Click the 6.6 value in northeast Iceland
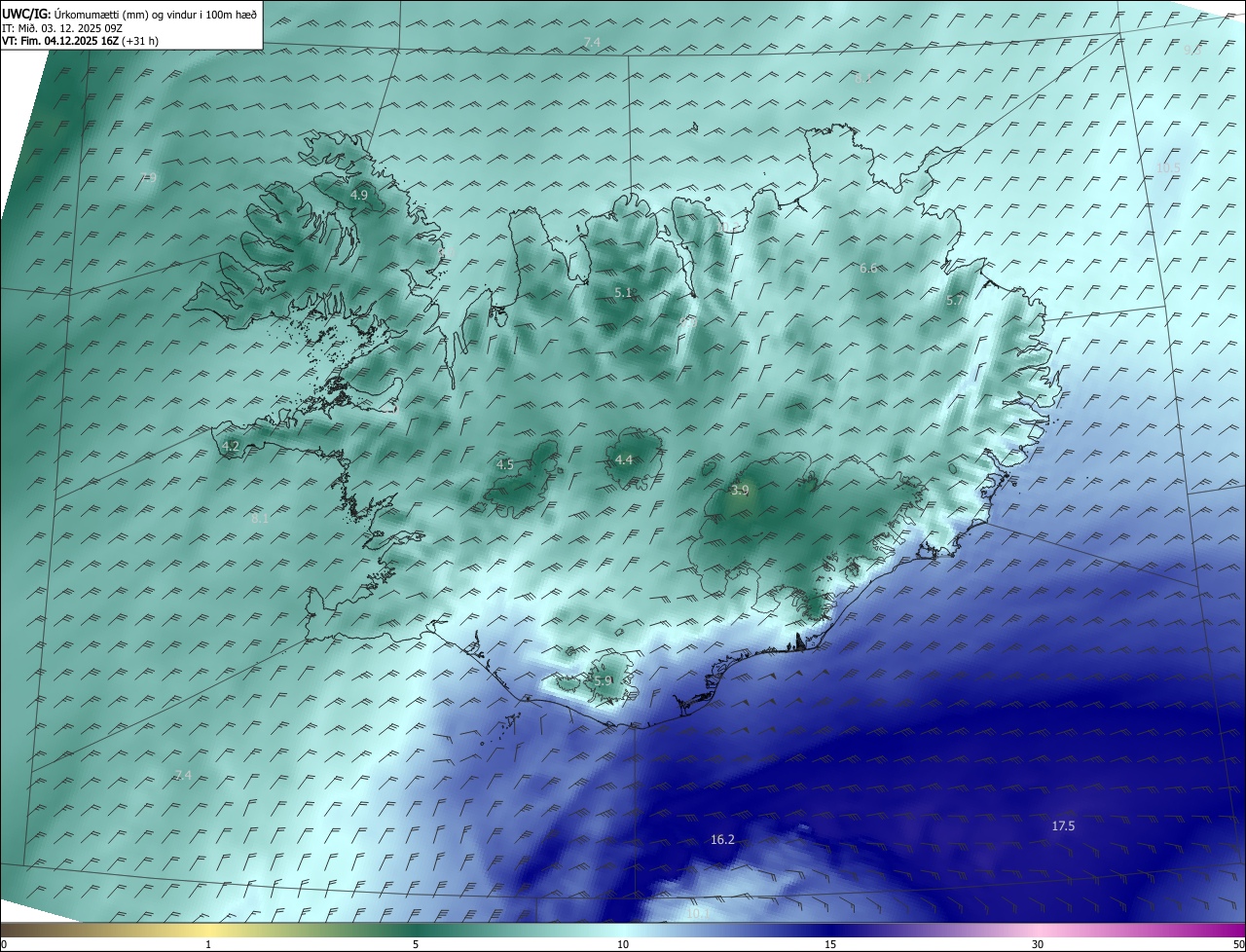The height and width of the screenshot is (952, 1246). click(868, 268)
